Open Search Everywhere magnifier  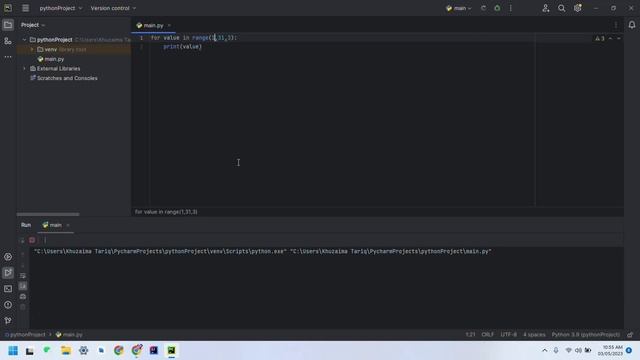pyautogui.click(x=562, y=8)
